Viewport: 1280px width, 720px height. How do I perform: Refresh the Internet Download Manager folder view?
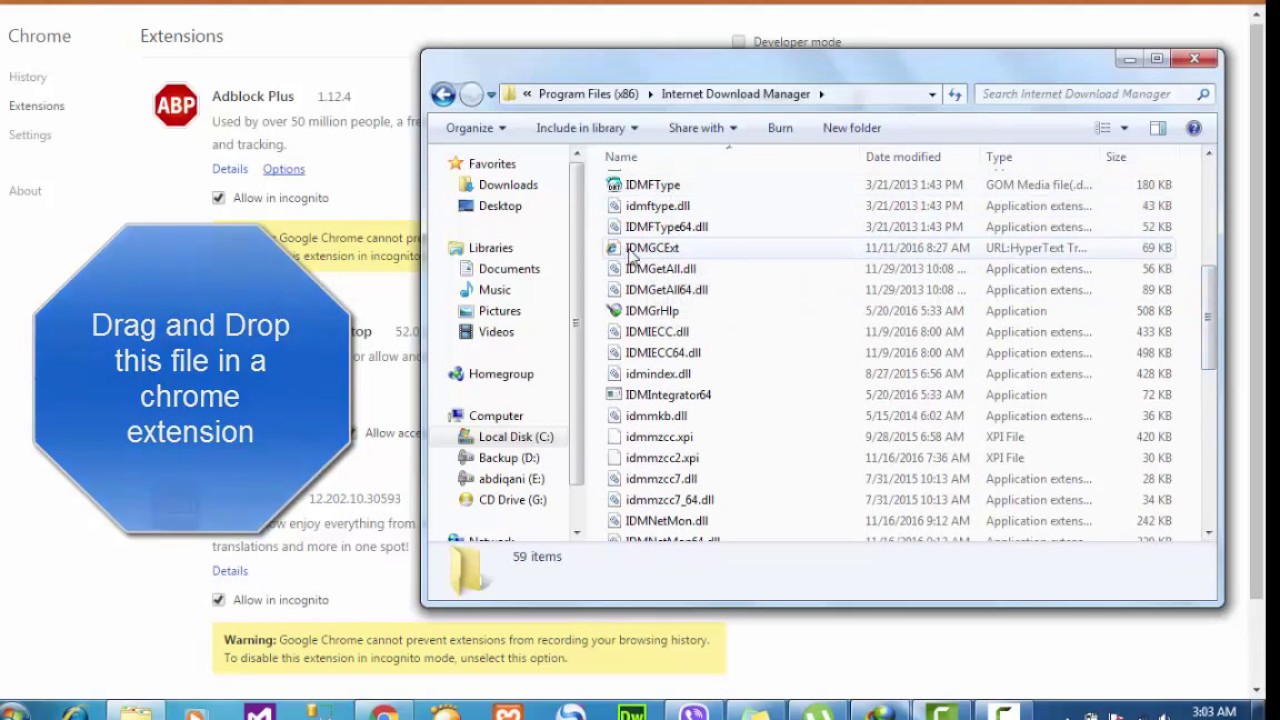(955, 94)
